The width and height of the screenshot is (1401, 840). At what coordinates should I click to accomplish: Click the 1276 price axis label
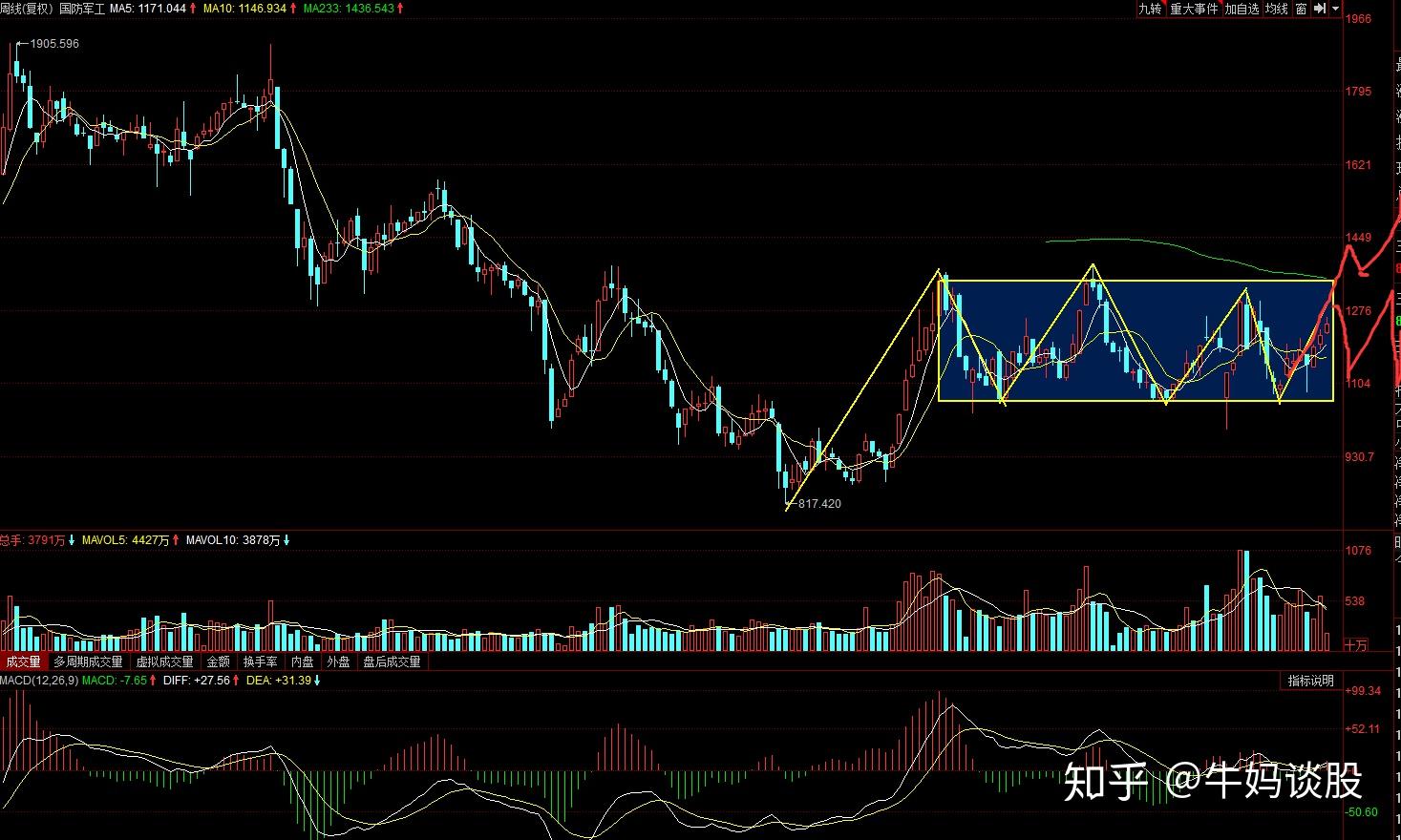[1358, 311]
